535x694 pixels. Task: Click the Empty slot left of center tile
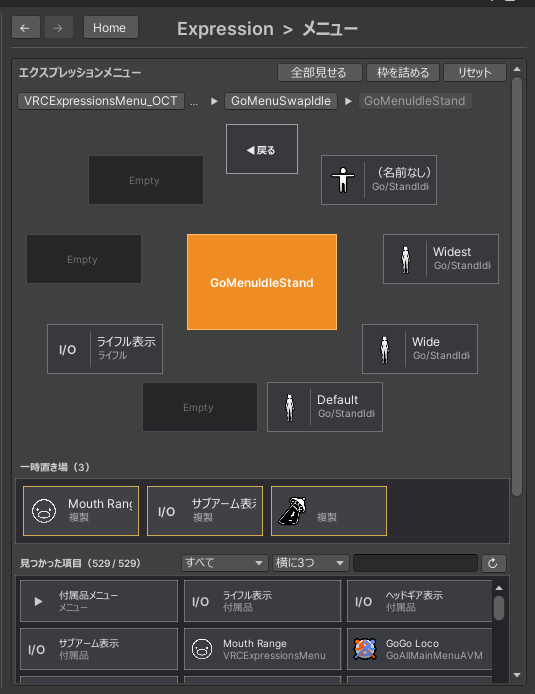click(x=84, y=259)
